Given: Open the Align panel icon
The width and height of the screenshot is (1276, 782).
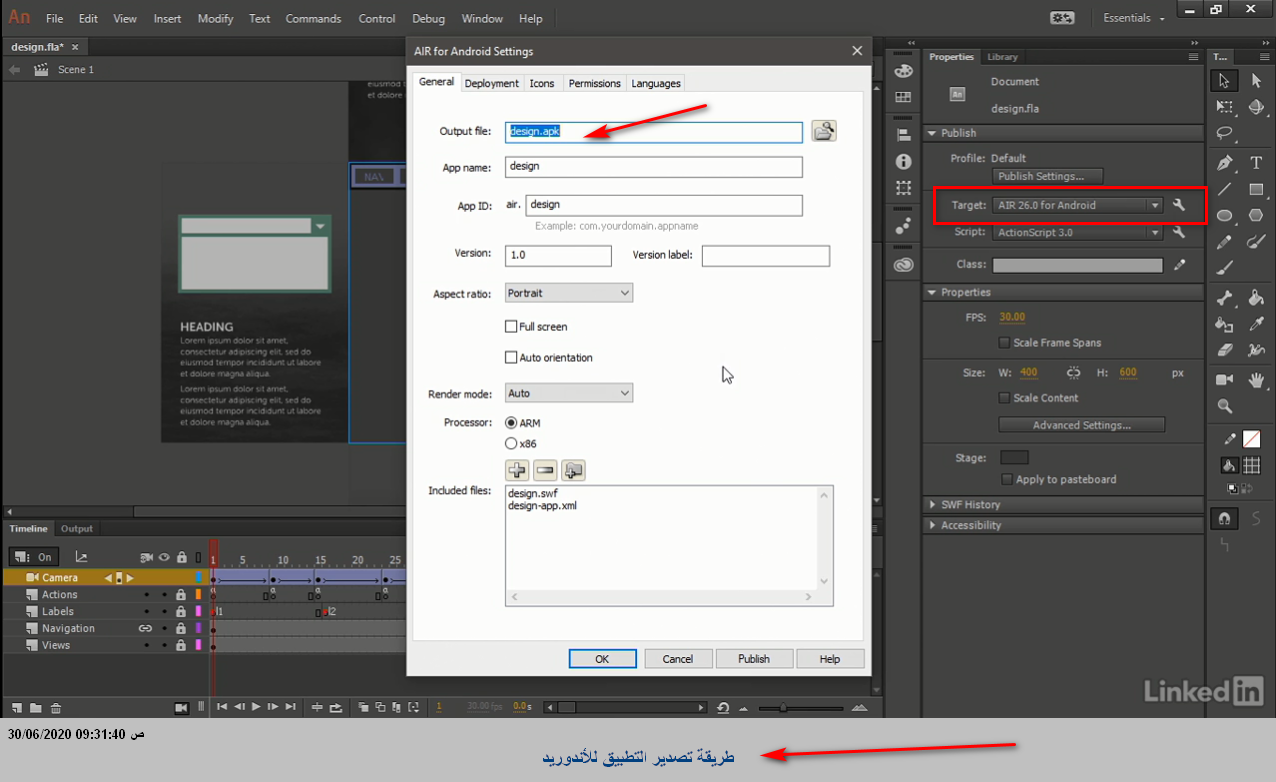Looking at the screenshot, I should [903, 135].
